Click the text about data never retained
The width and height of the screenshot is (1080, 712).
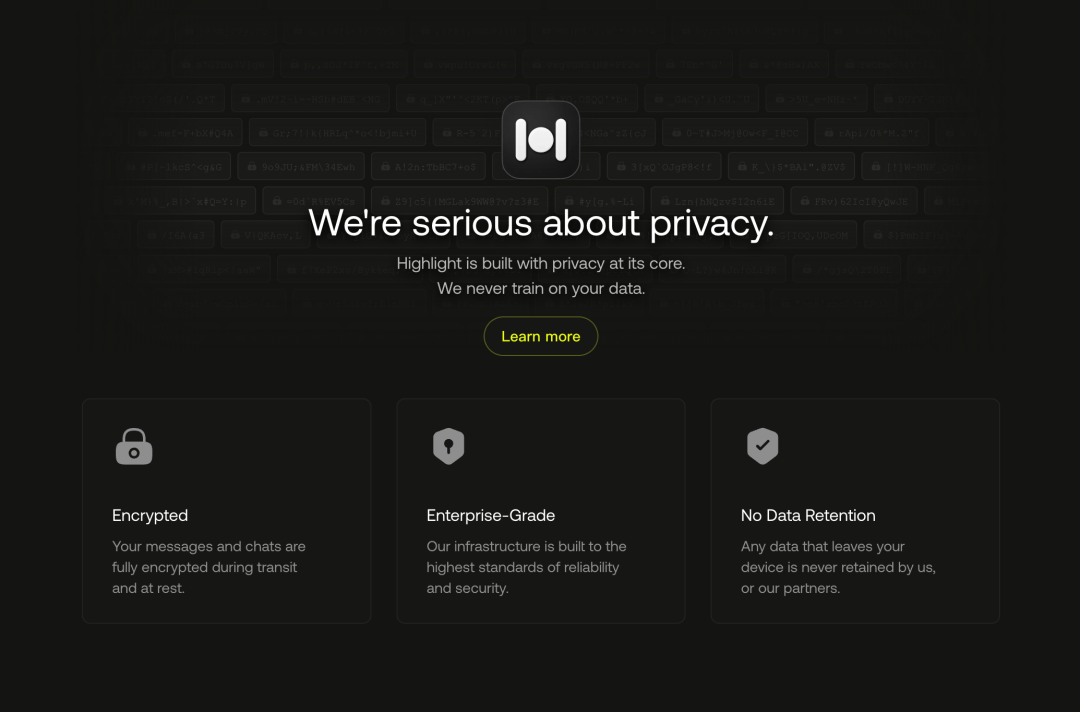838,567
